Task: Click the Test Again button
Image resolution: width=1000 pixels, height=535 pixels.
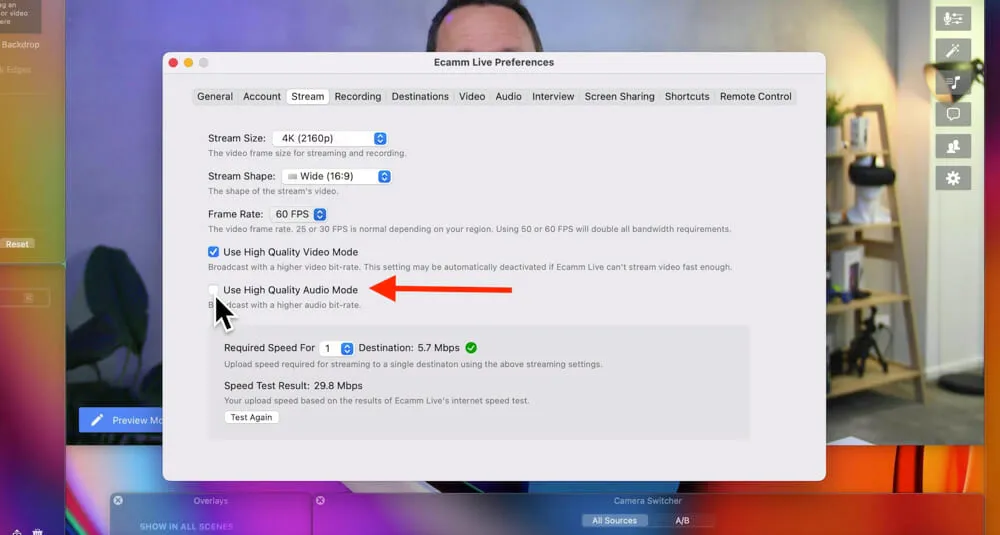Action: coord(251,417)
